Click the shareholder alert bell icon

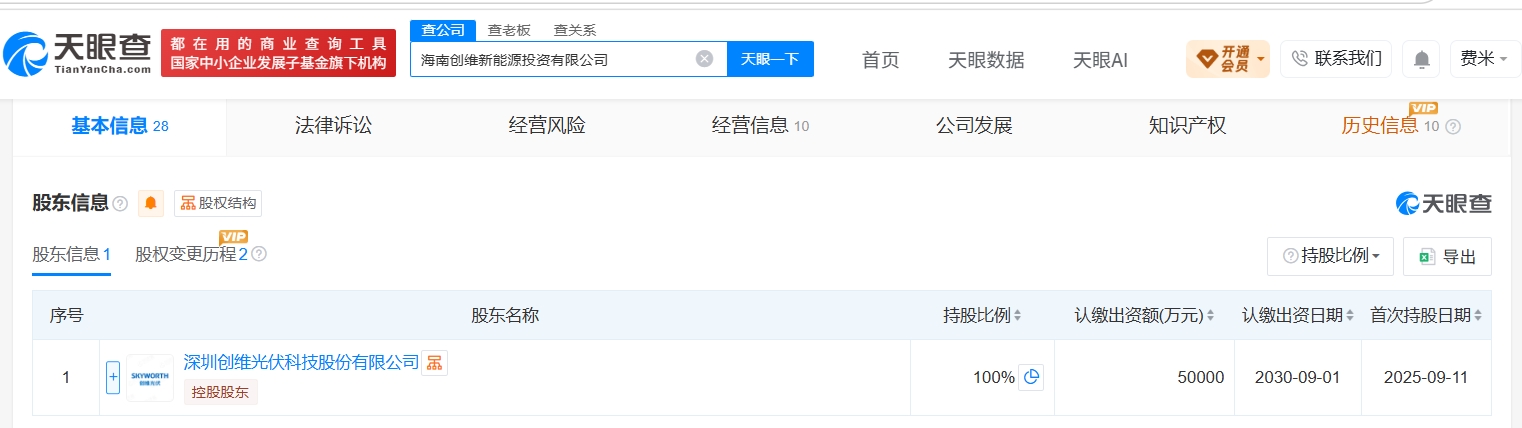coord(151,203)
